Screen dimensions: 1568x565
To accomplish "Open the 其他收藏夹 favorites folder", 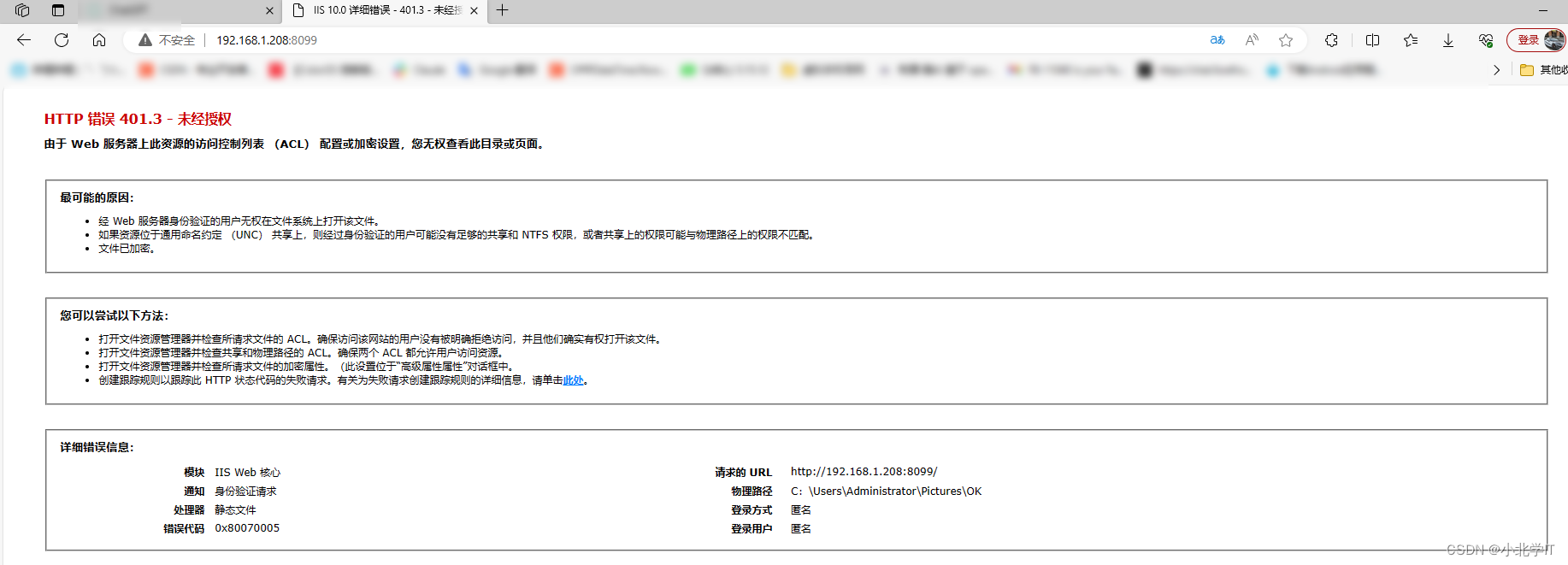I will tap(1544, 70).
